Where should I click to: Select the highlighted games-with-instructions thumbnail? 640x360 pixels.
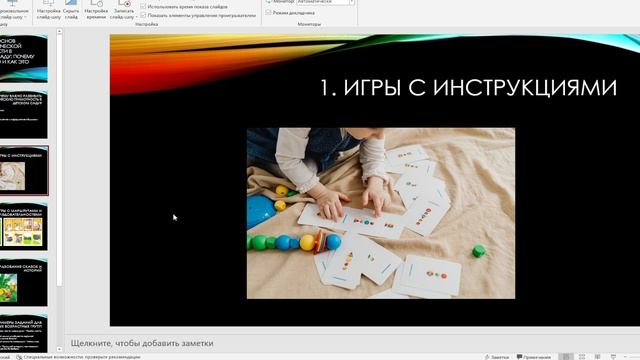click(x=24, y=170)
